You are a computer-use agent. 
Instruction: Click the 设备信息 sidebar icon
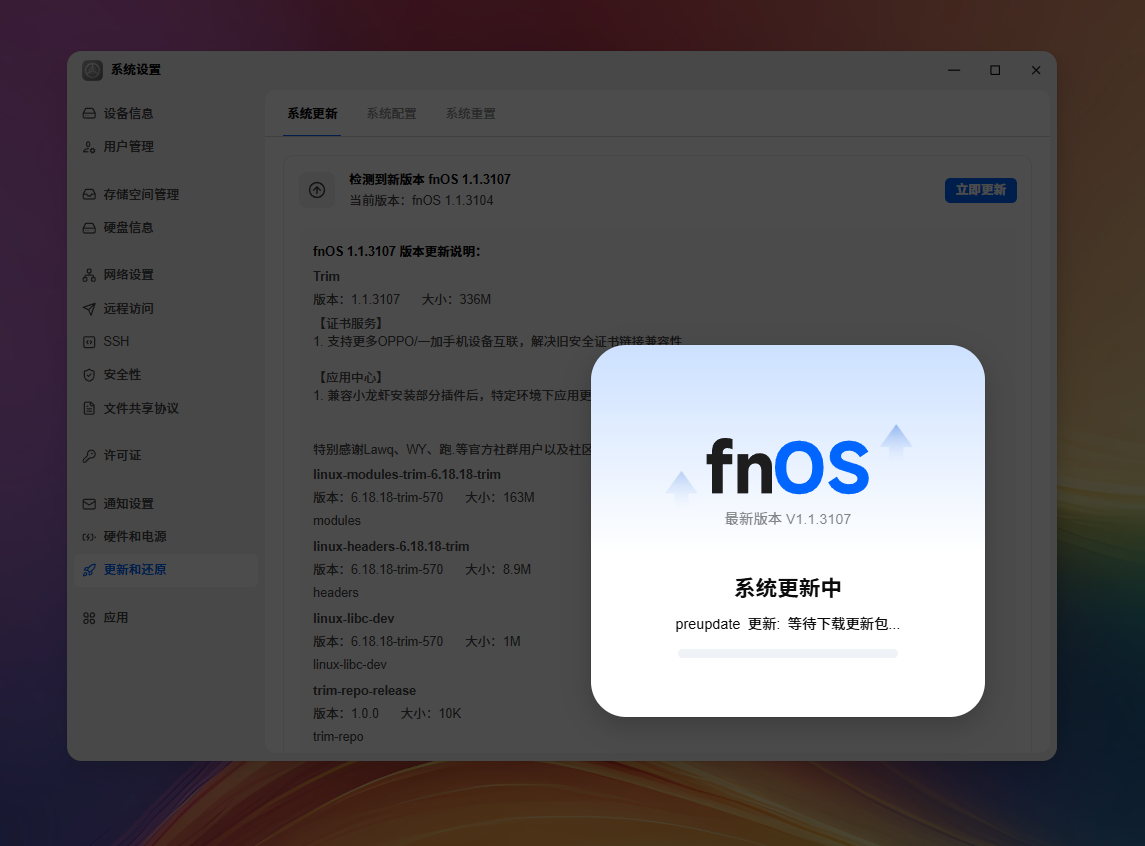coord(89,113)
